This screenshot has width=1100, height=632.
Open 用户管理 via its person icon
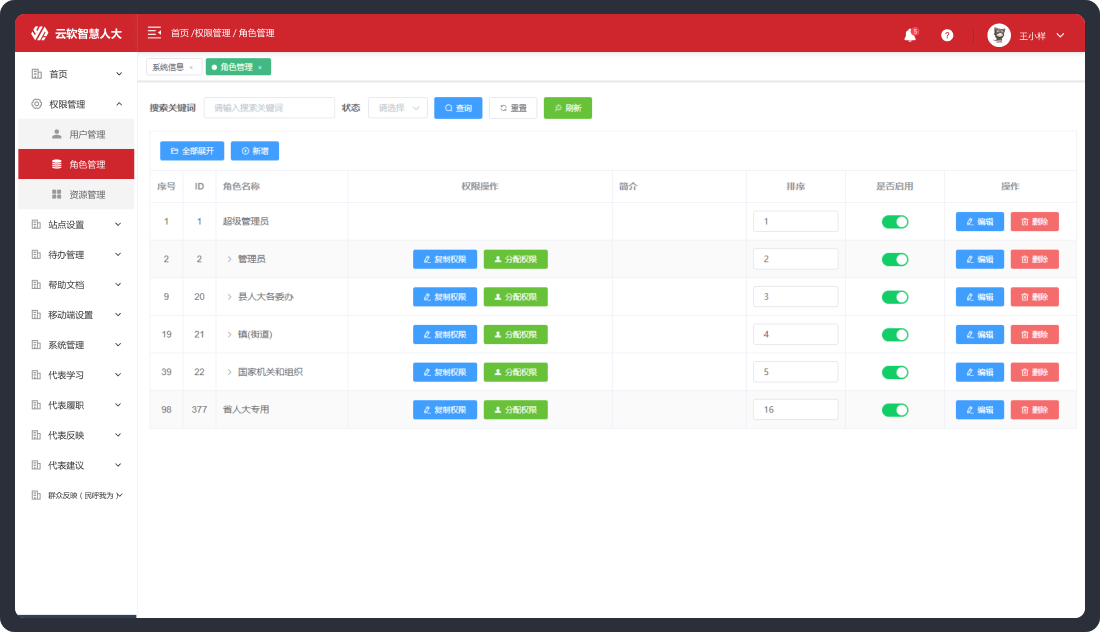[55, 133]
